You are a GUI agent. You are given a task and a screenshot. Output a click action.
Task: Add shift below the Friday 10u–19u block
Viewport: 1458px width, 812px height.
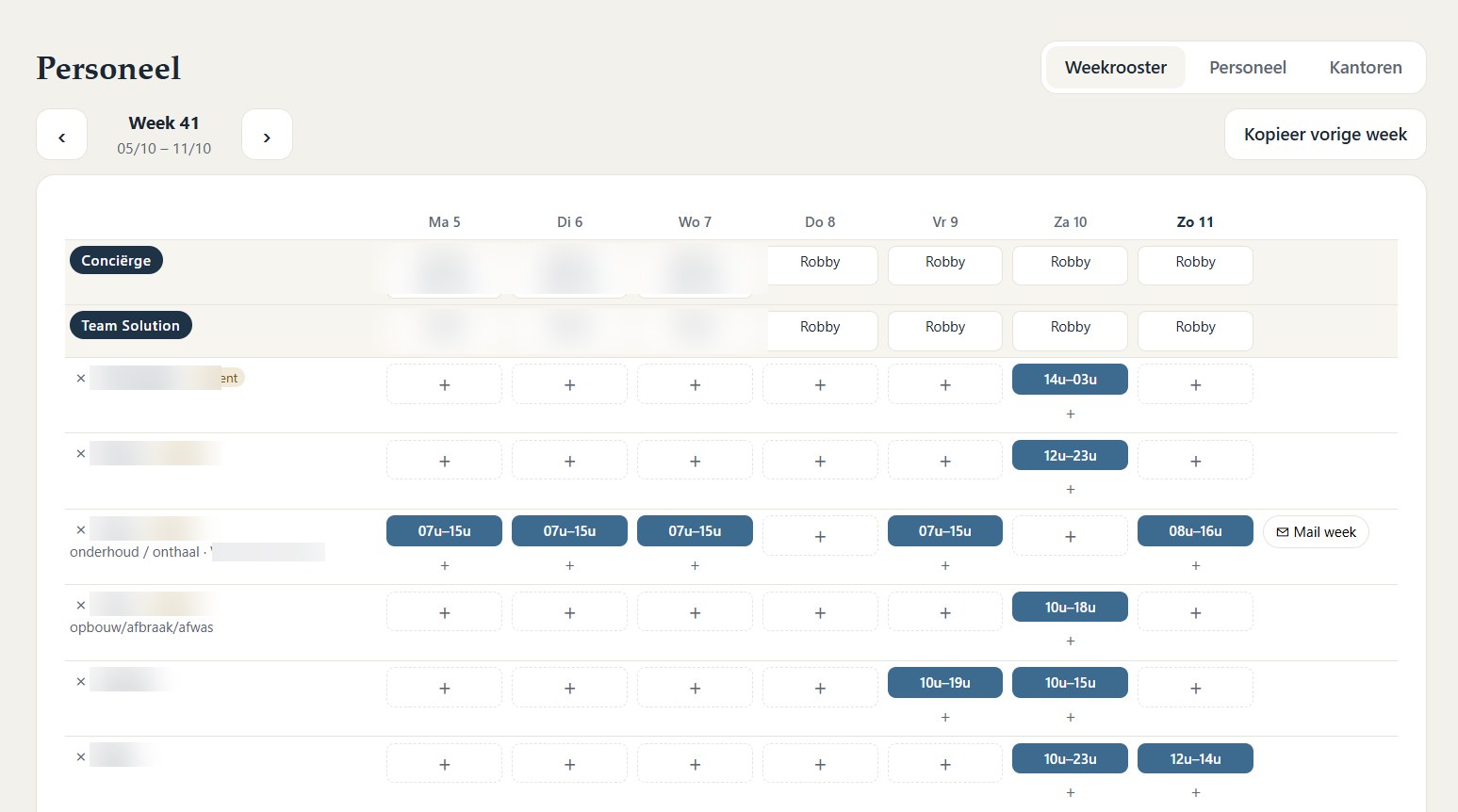click(x=944, y=717)
